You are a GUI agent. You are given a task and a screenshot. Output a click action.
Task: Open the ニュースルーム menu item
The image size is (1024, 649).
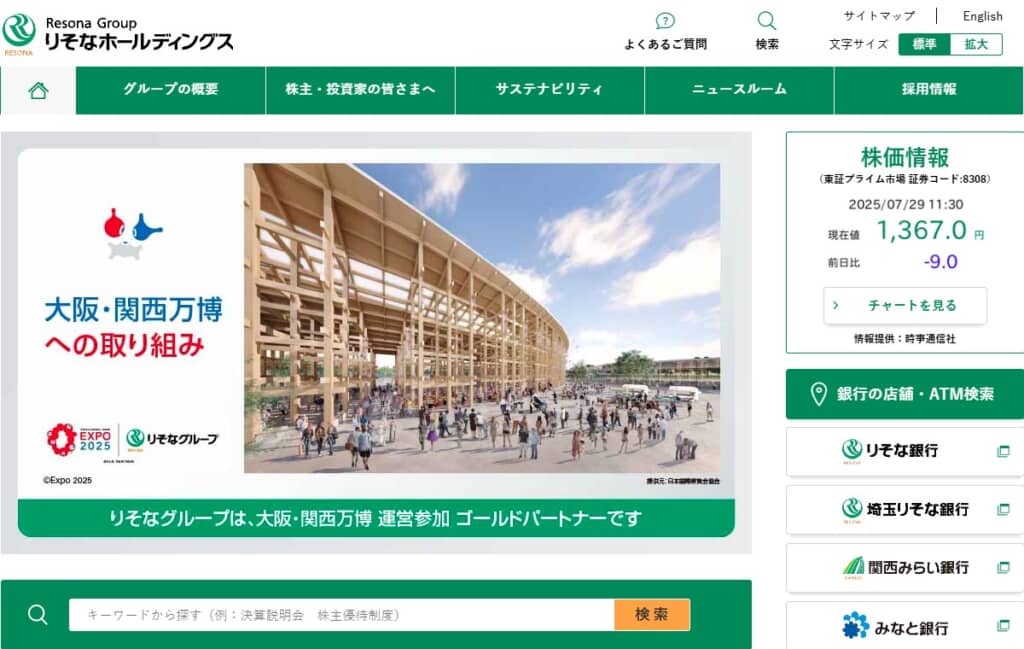739,90
